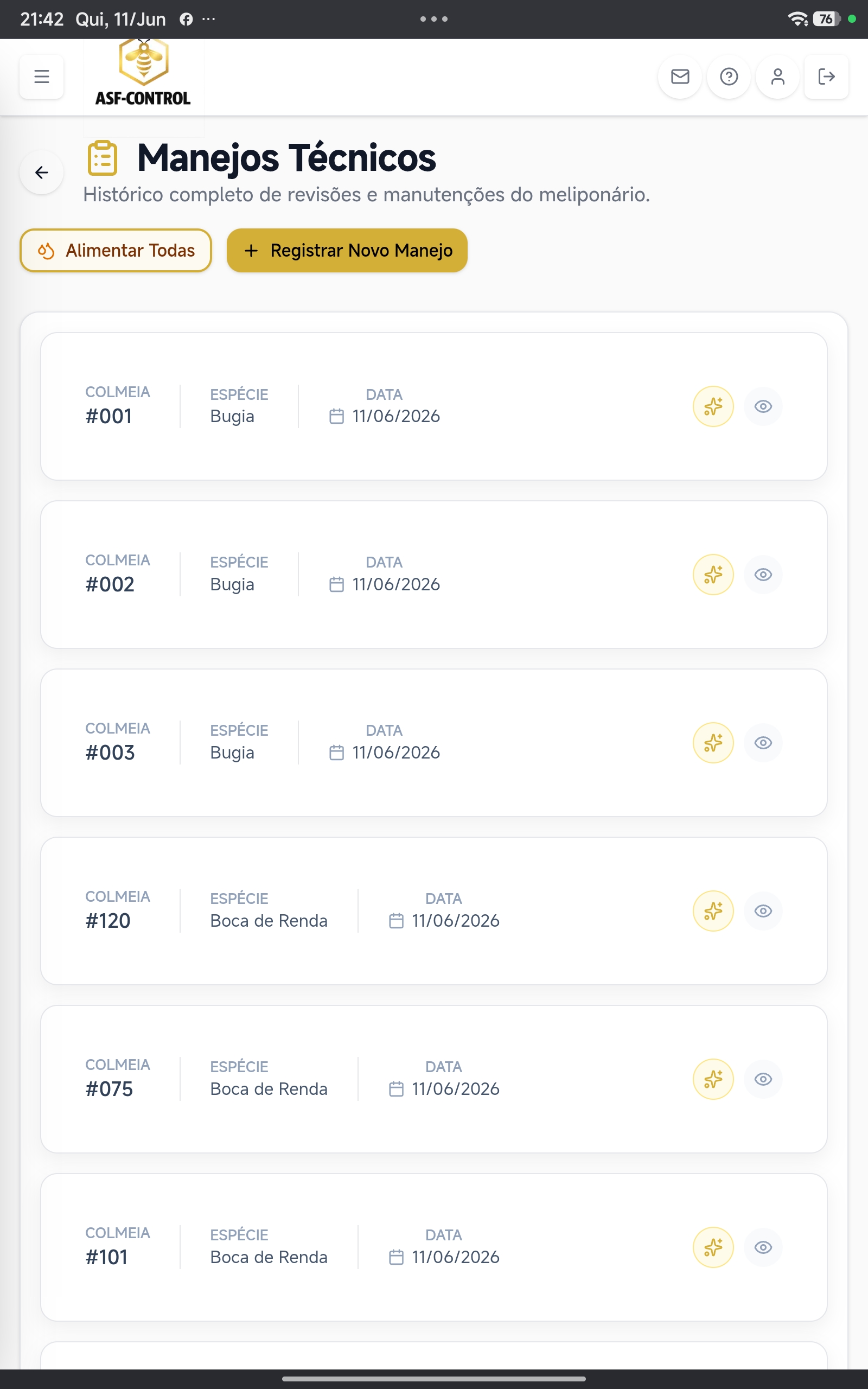Image resolution: width=868 pixels, height=1389 pixels.
Task: Select the colmeia #075 Boca de Renda card
Action: click(434, 1079)
